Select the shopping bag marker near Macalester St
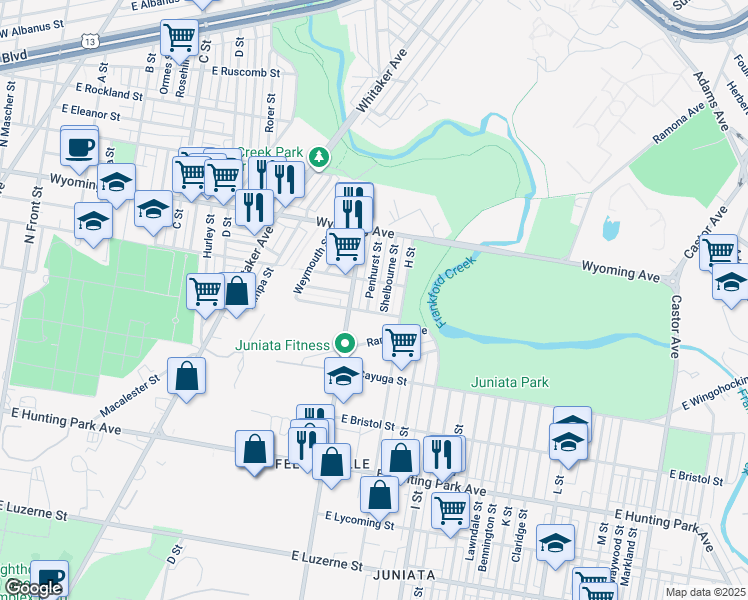Screen dimensions: 748x600 click(x=187, y=380)
